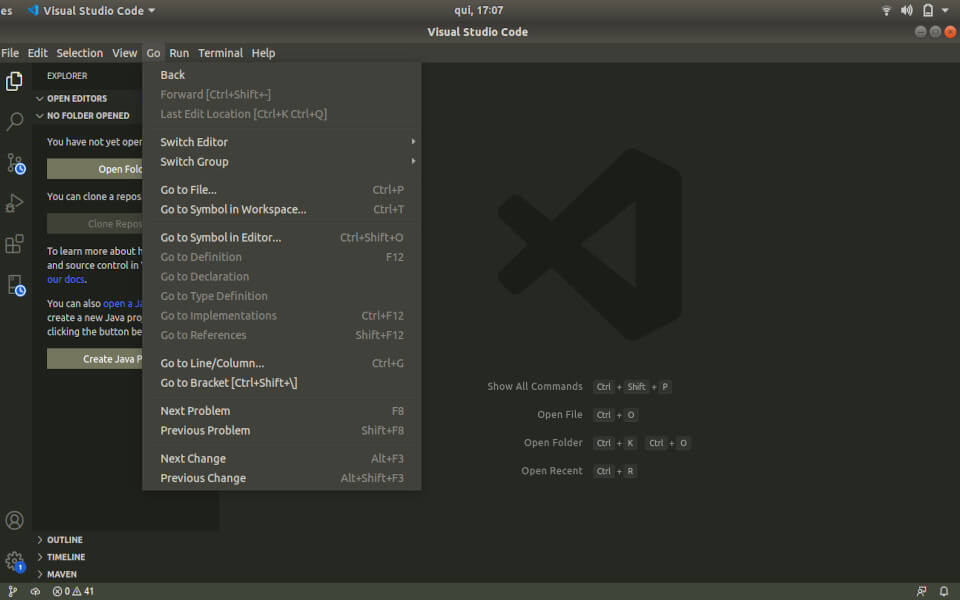This screenshot has height=600, width=960.
Task: Choose Previous Change entry
Action: (282, 478)
